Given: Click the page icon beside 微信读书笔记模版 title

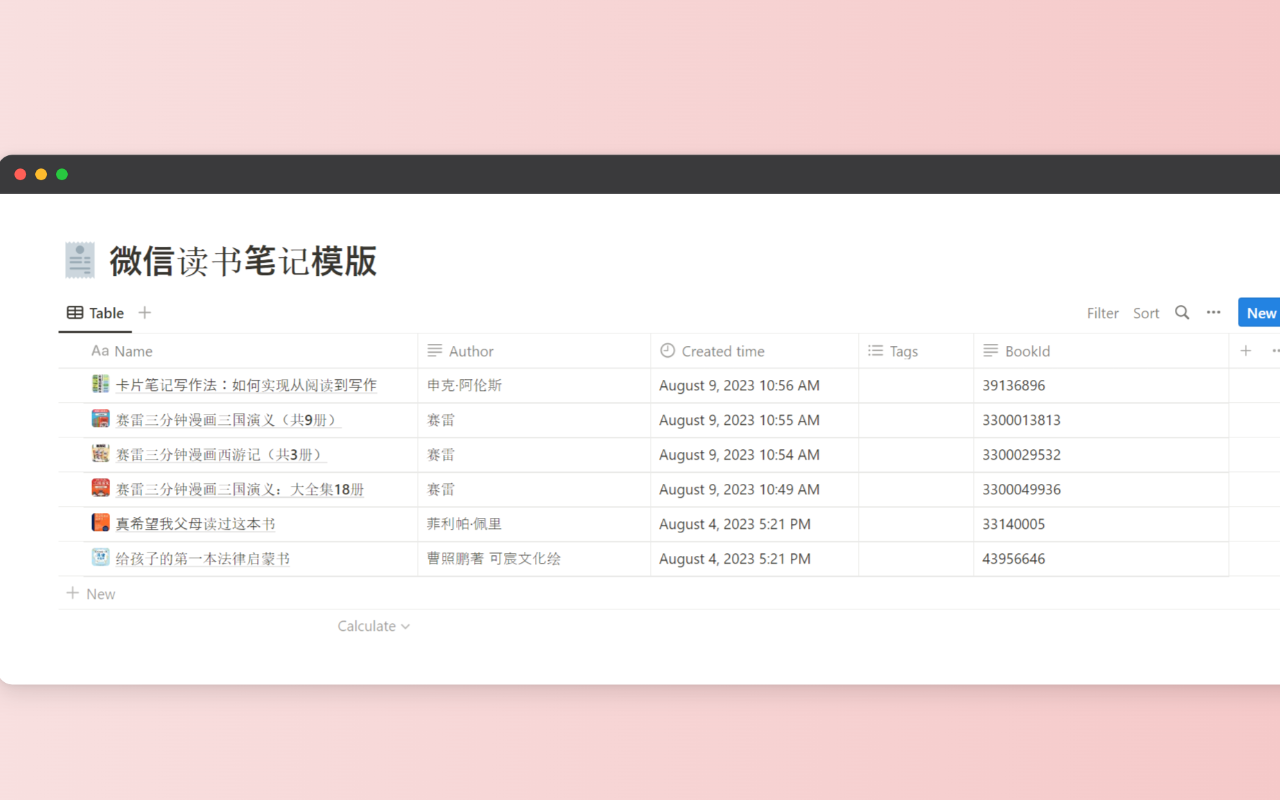Looking at the screenshot, I should coord(80,260).
